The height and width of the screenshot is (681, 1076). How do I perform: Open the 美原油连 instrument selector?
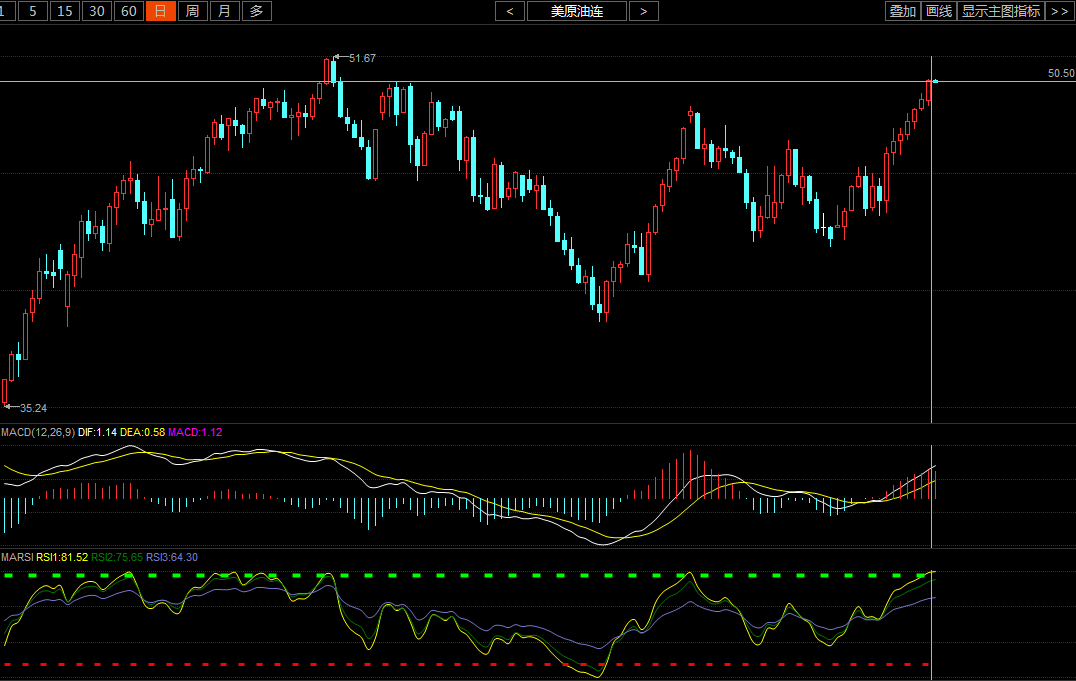click(576, 11)
